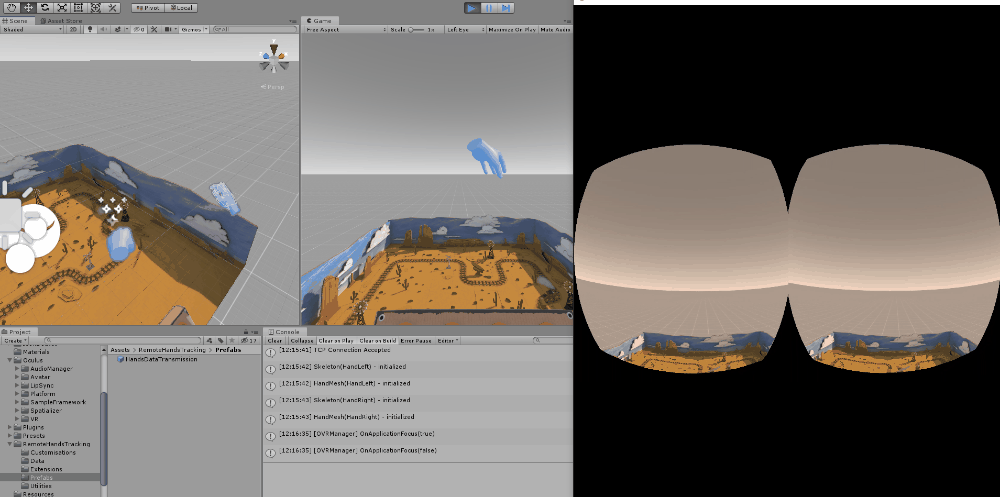Click the Console search field
1000x497 pixels.
tap(551, 341)
